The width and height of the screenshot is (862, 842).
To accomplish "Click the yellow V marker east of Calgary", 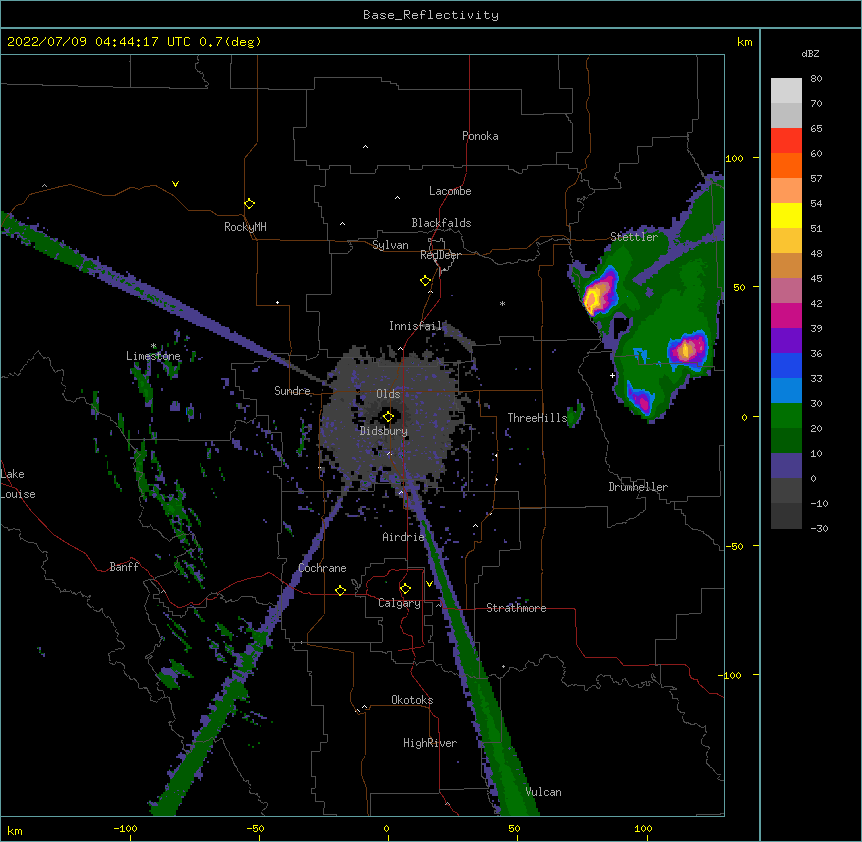I will click(x=429, y=583).
